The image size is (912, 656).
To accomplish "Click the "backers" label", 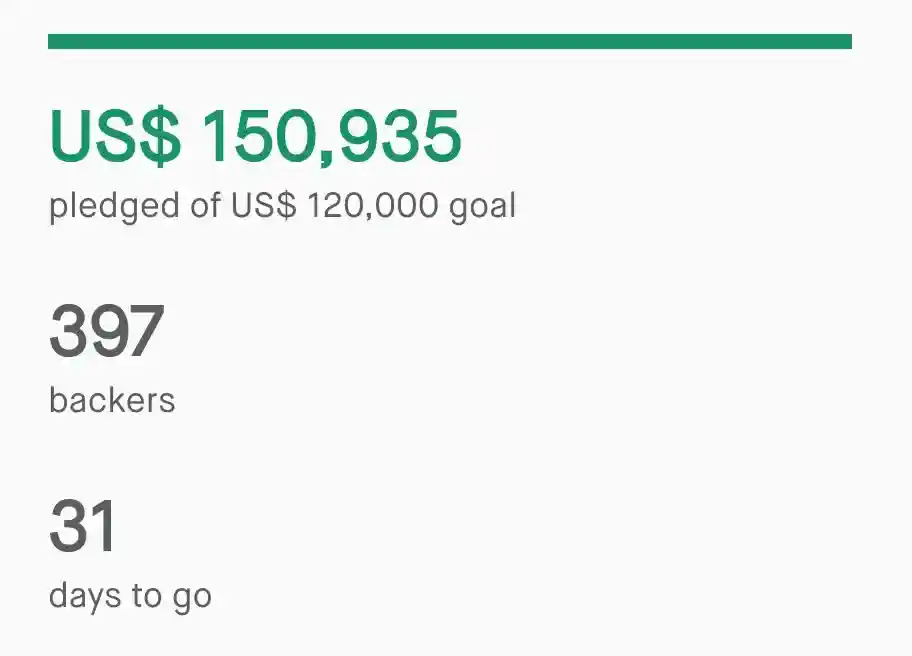I will [112, 400].
